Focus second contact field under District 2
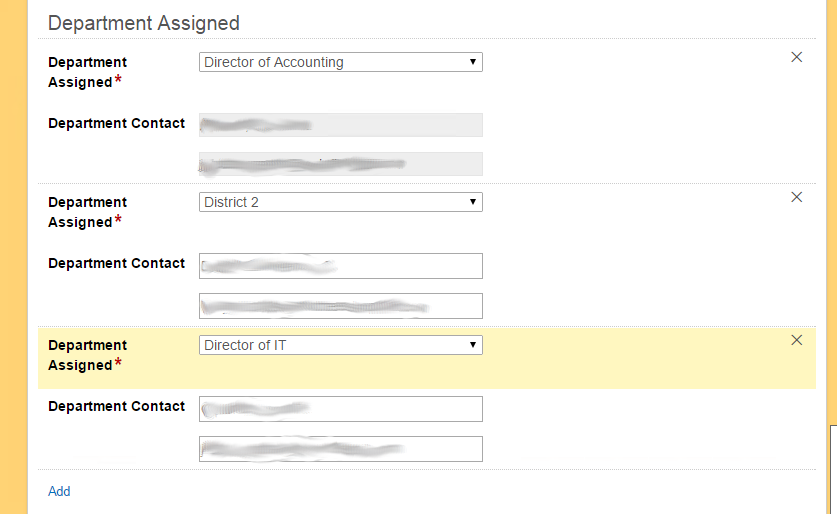The image size is (837, 514). tap(341, 306)
